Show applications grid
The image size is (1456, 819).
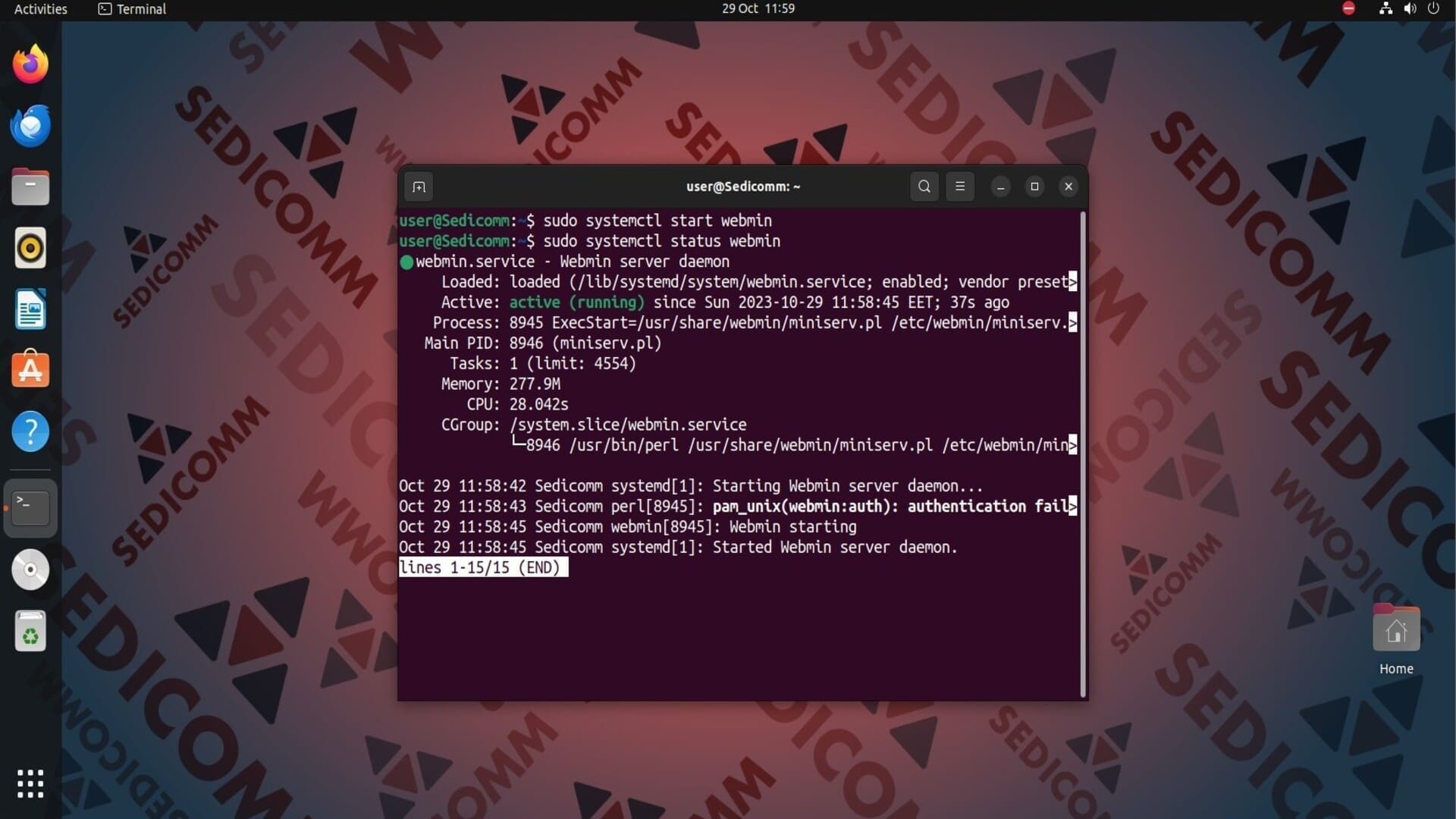click(x=30, y=783)
